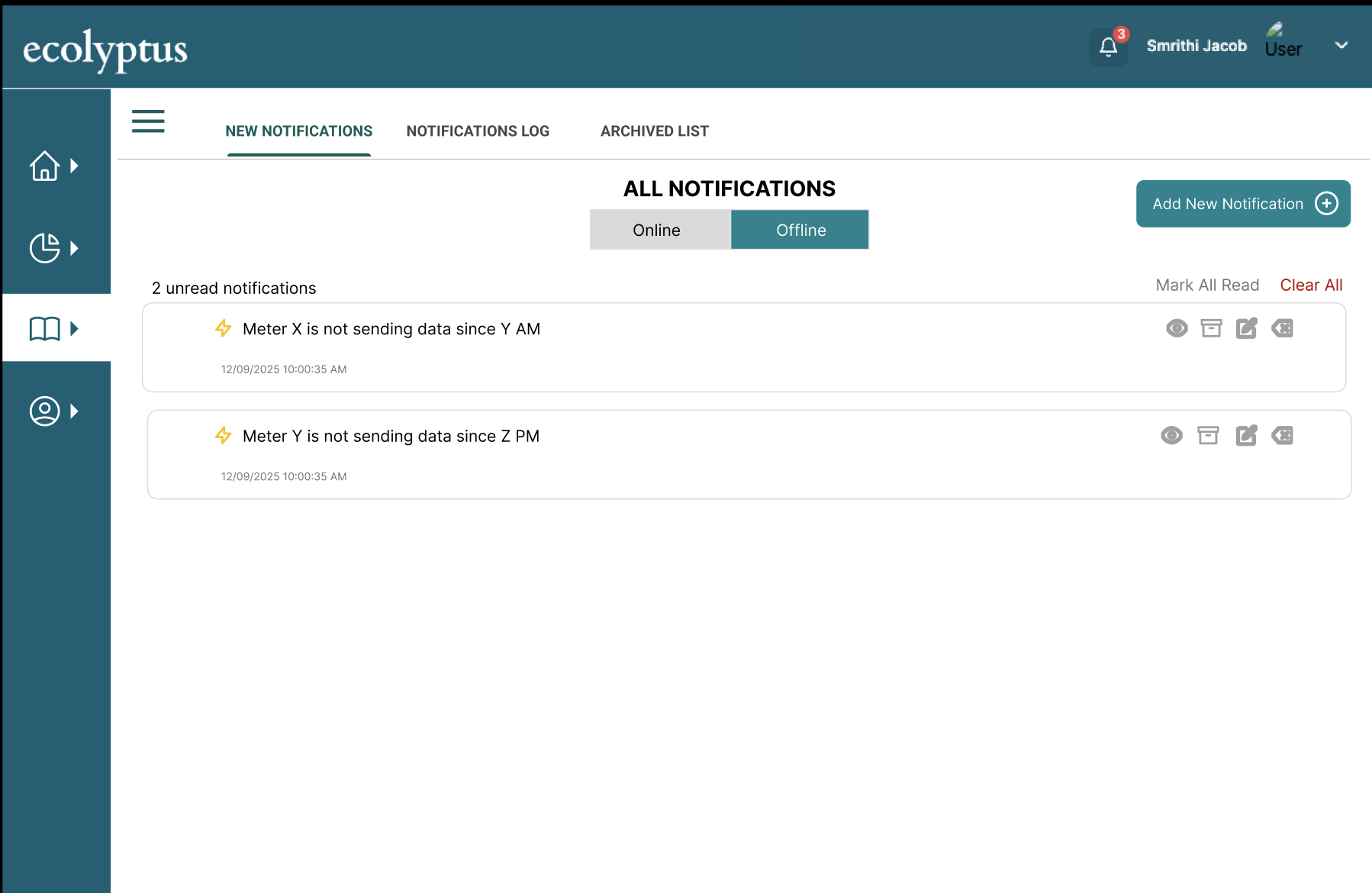Select the pie chart analytics sidebar icon

tap(45, 247)
